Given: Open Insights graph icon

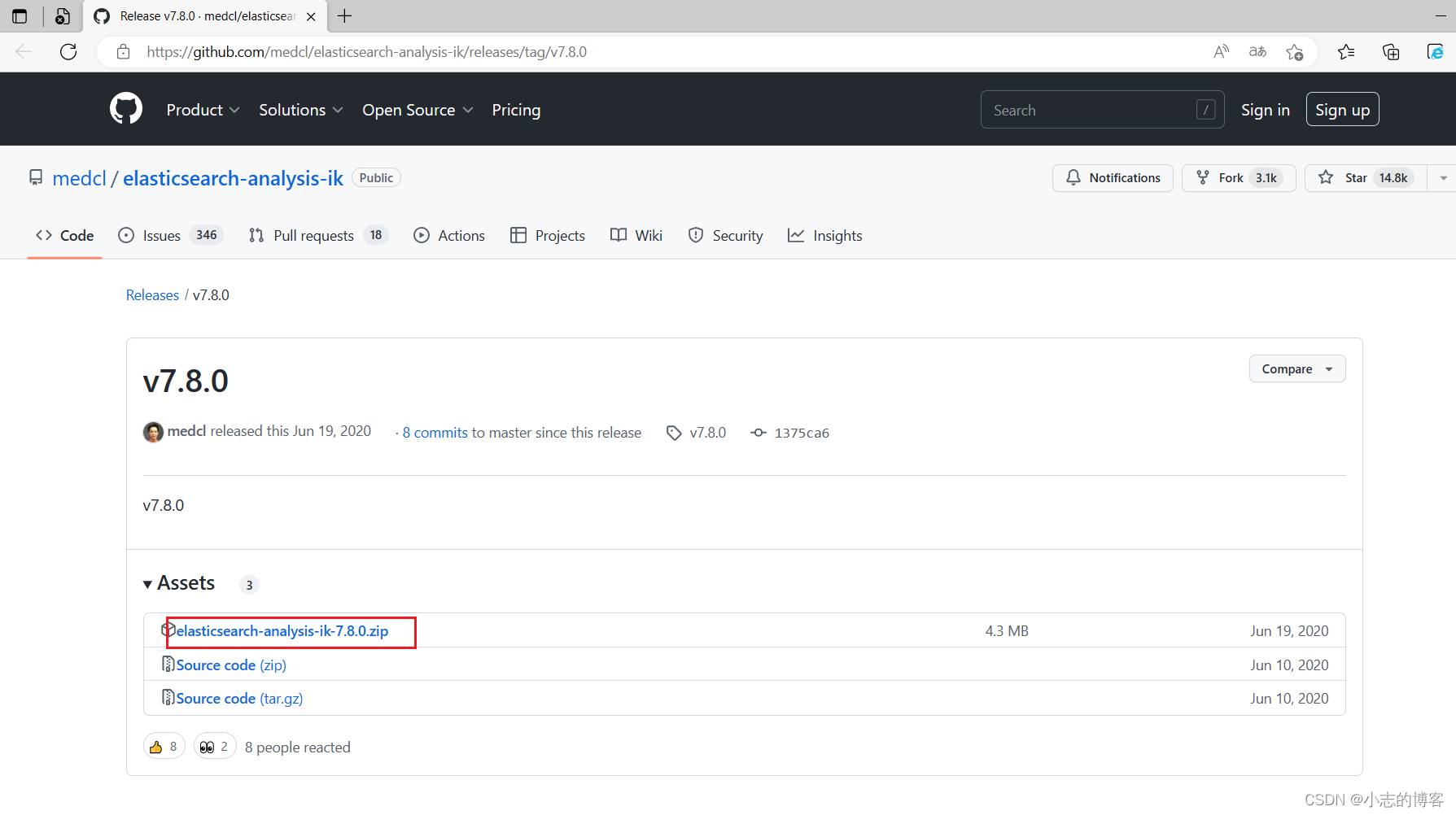Looking at the screenshot, I should pos(795,235).
